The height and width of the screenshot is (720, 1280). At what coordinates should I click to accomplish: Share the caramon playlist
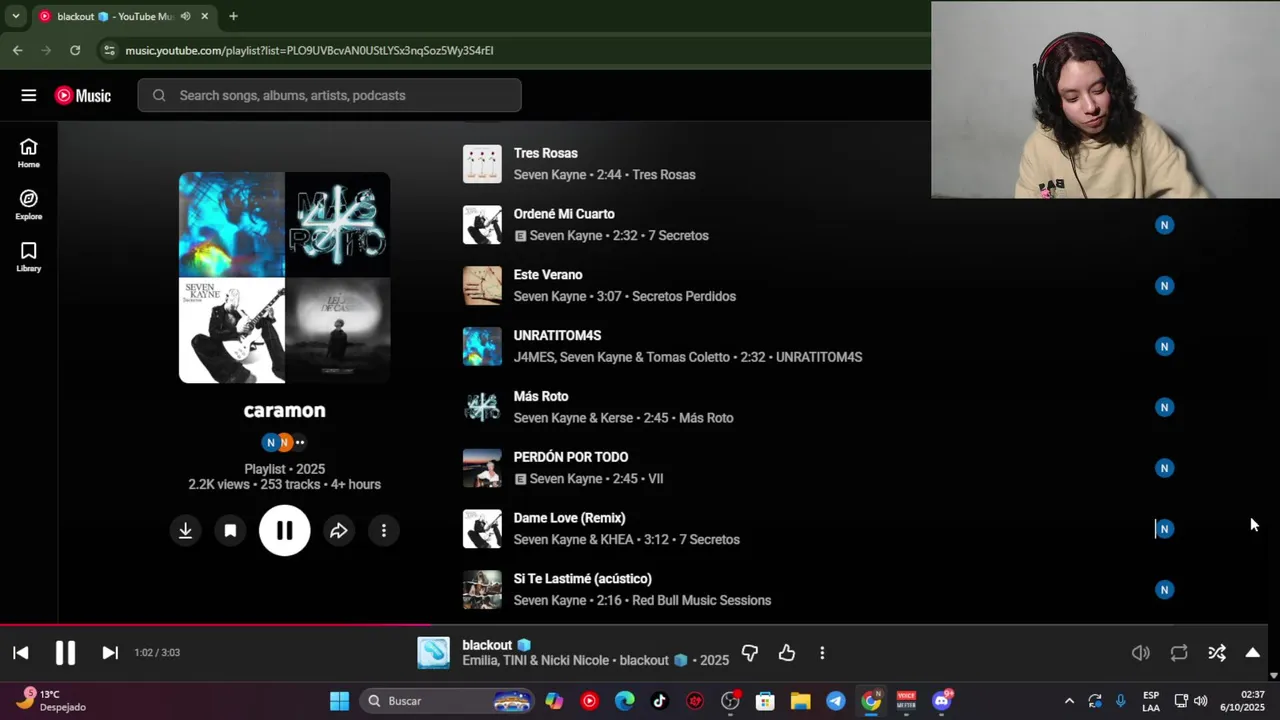tap(339, 531)
